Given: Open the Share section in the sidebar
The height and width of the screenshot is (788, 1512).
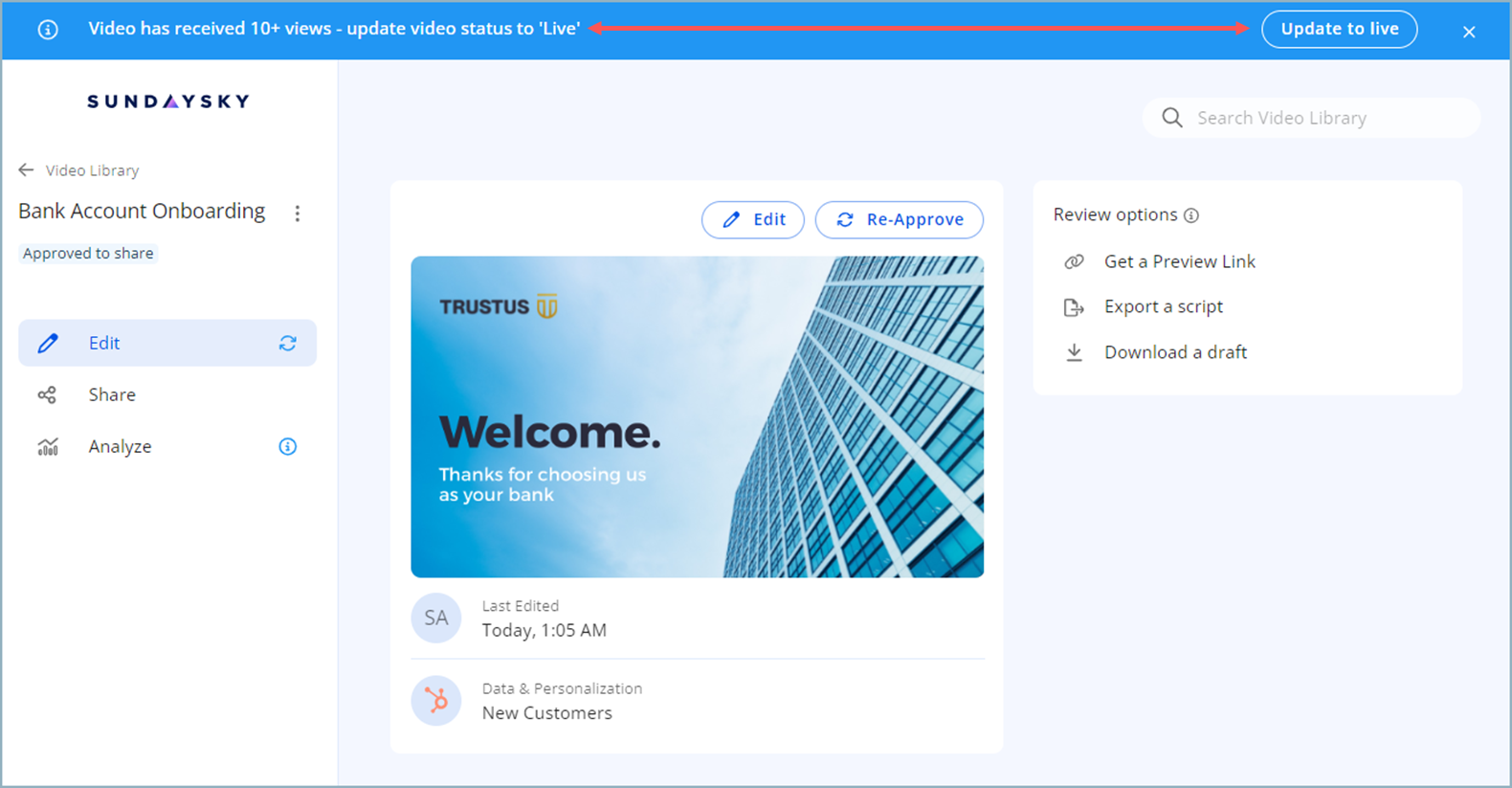Looking at the screenshot, I should tap(111, 394).
